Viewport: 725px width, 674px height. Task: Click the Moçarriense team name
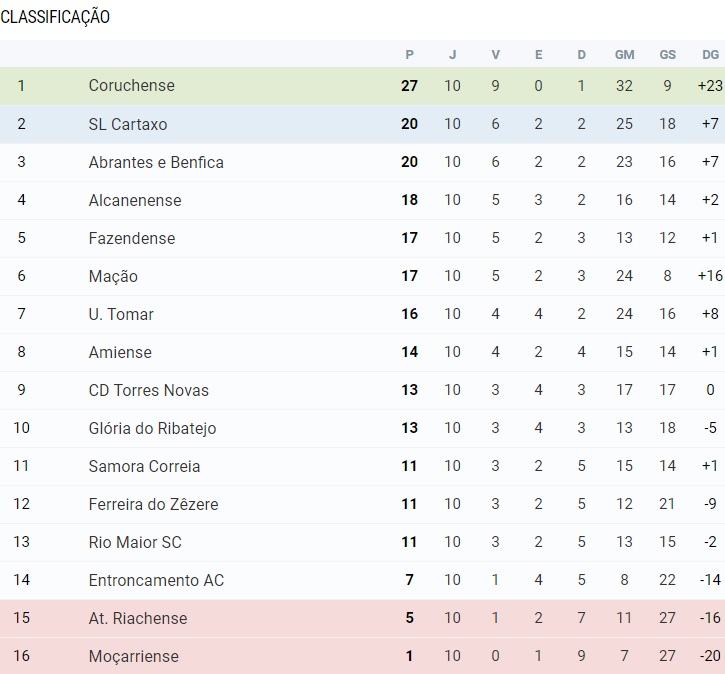(134, 656)
